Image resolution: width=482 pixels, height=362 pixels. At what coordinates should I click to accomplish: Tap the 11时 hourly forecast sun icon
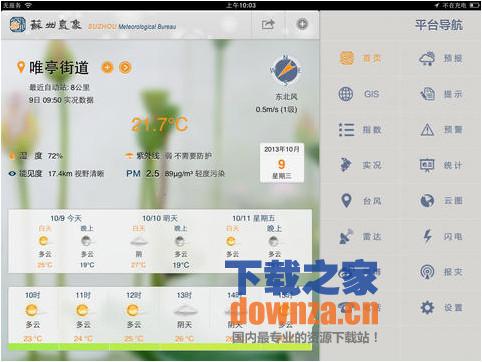[83, 311]
